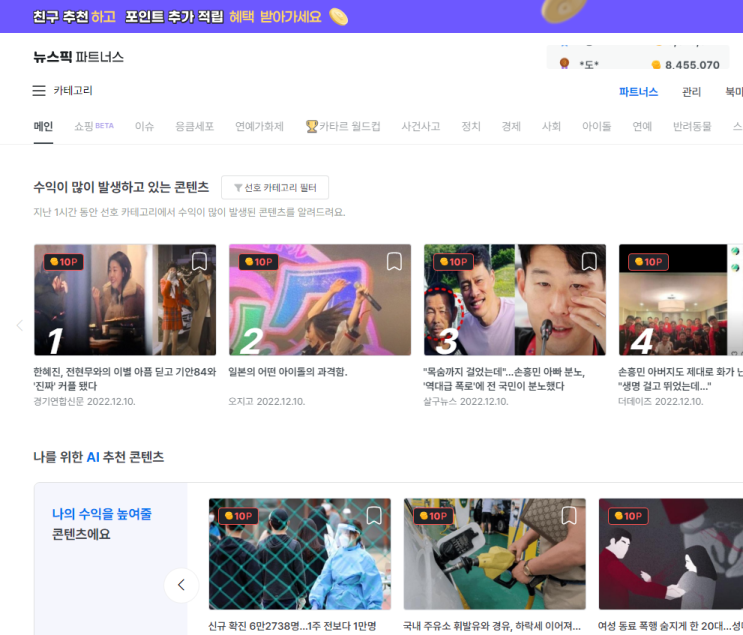Click the 10P badge on the 주유소 card
This screenshot has height=635, width=743.
(x=433, y=516)
